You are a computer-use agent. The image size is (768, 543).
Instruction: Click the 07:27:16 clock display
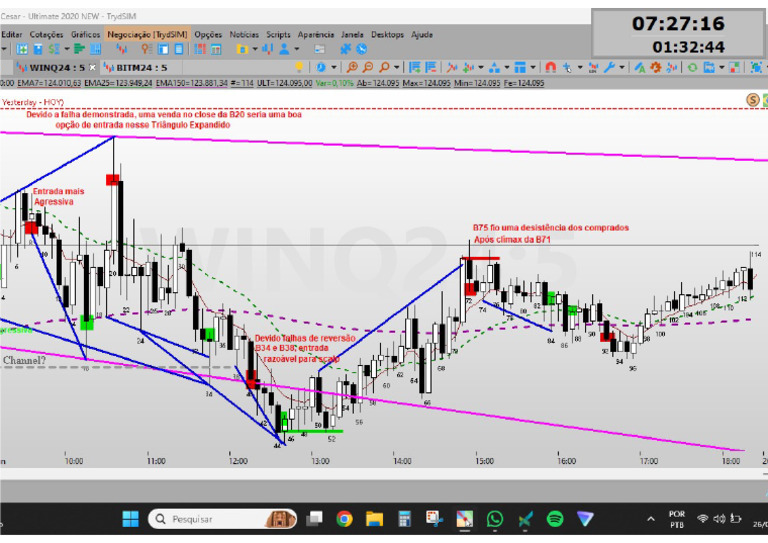(678, 23)
